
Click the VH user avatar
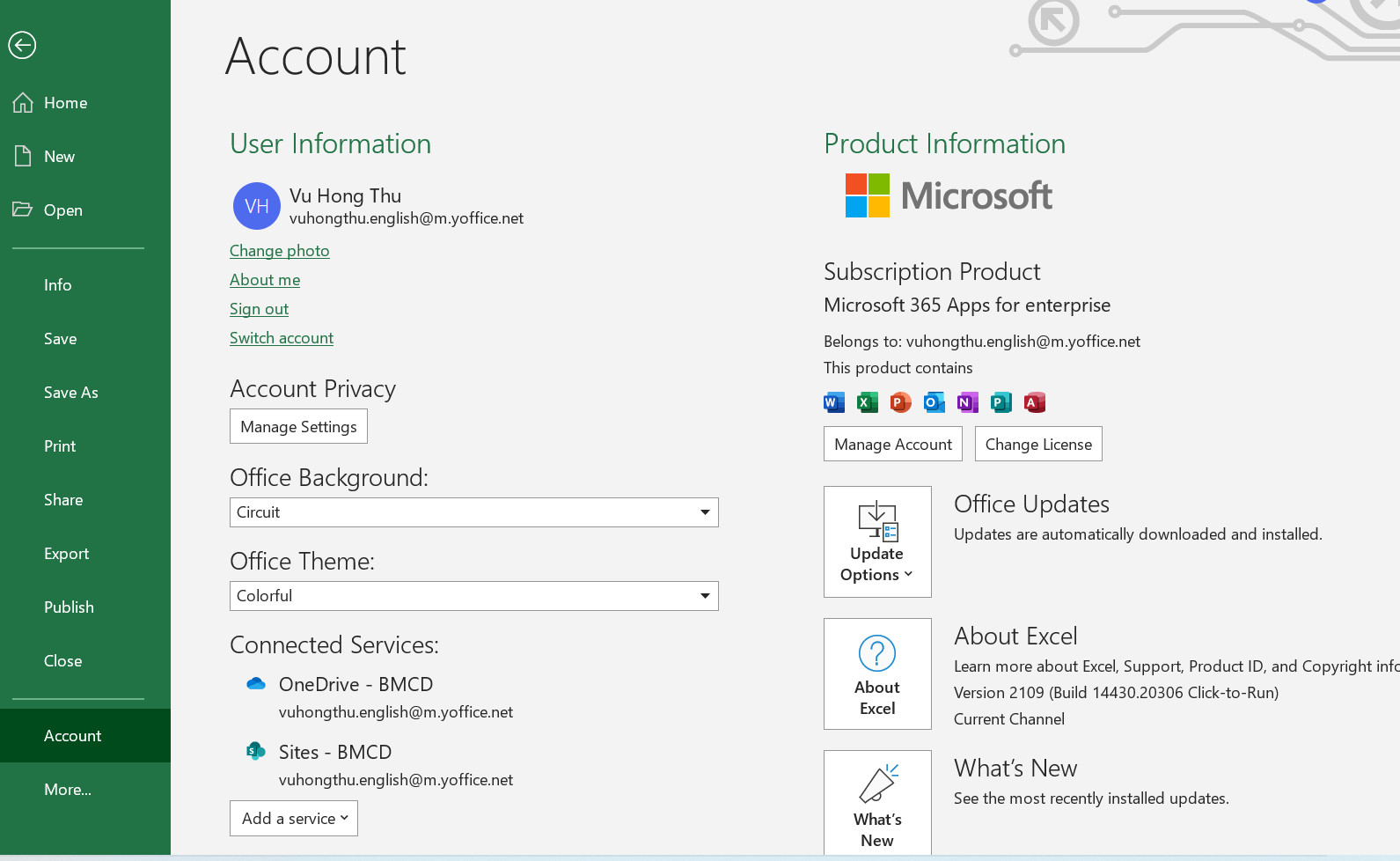tap(256, 206)
